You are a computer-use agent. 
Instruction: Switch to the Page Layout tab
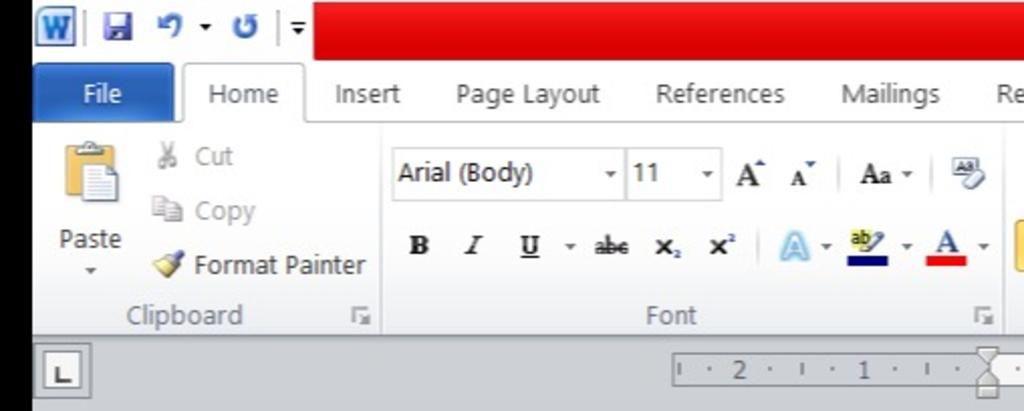point(527,94)
